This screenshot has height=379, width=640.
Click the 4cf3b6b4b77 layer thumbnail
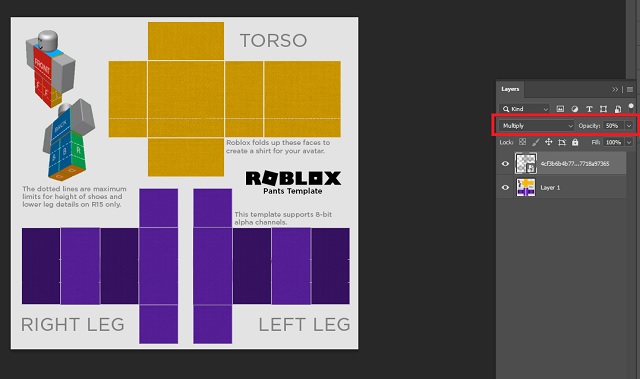pos(526,163)
